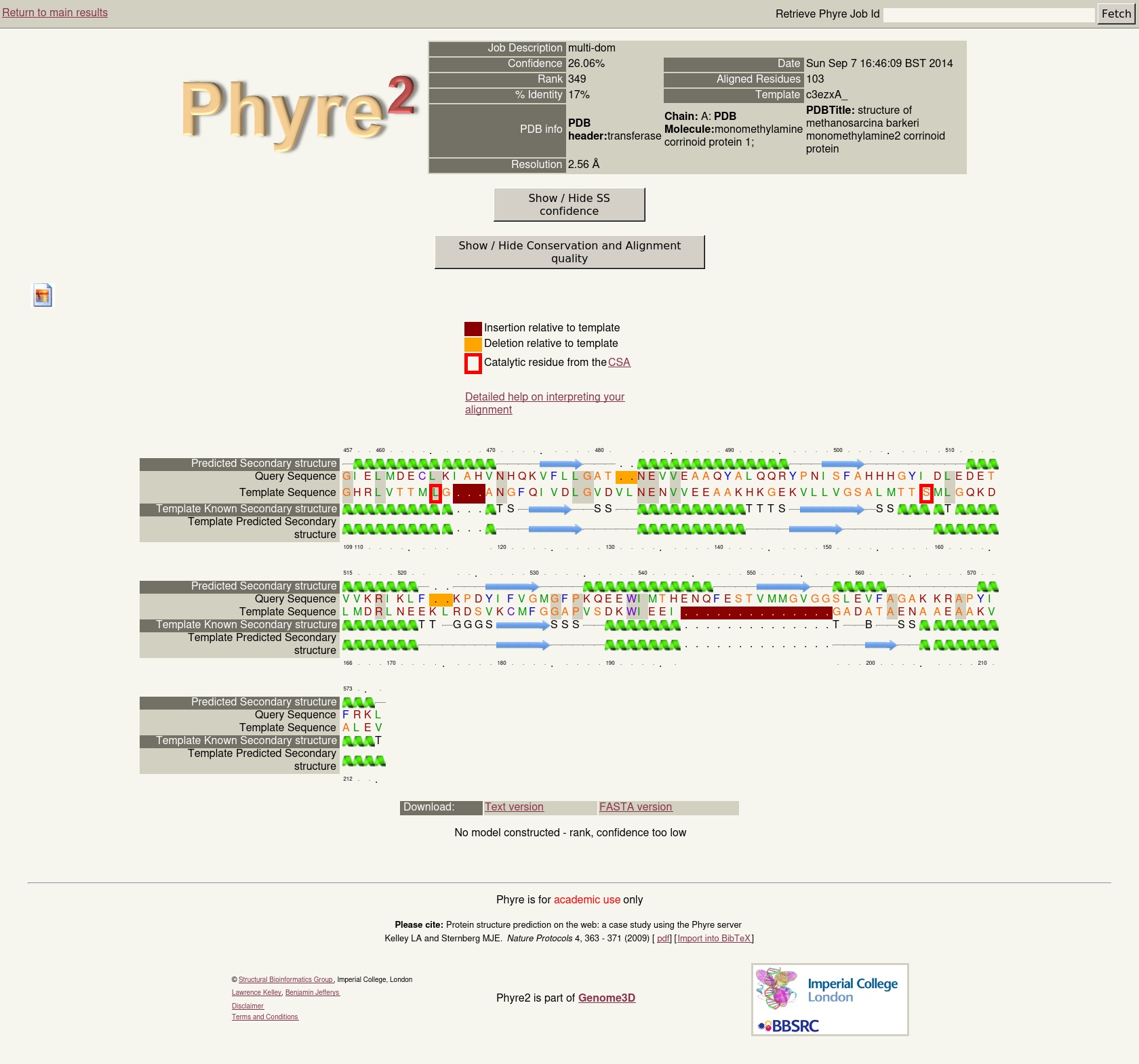Click the dark red insertion legend swatch
This screenshot has height=1064, width=1139.
(473, 329)
